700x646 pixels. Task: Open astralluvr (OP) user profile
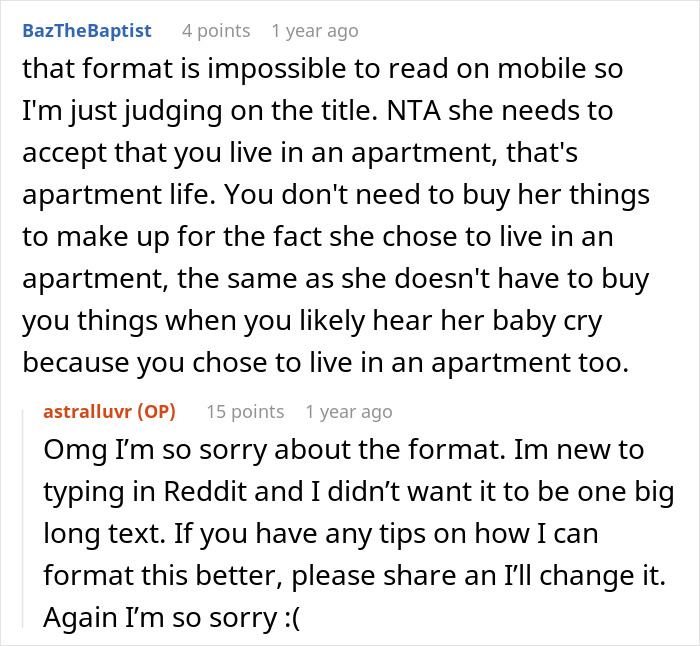[109, 412]
